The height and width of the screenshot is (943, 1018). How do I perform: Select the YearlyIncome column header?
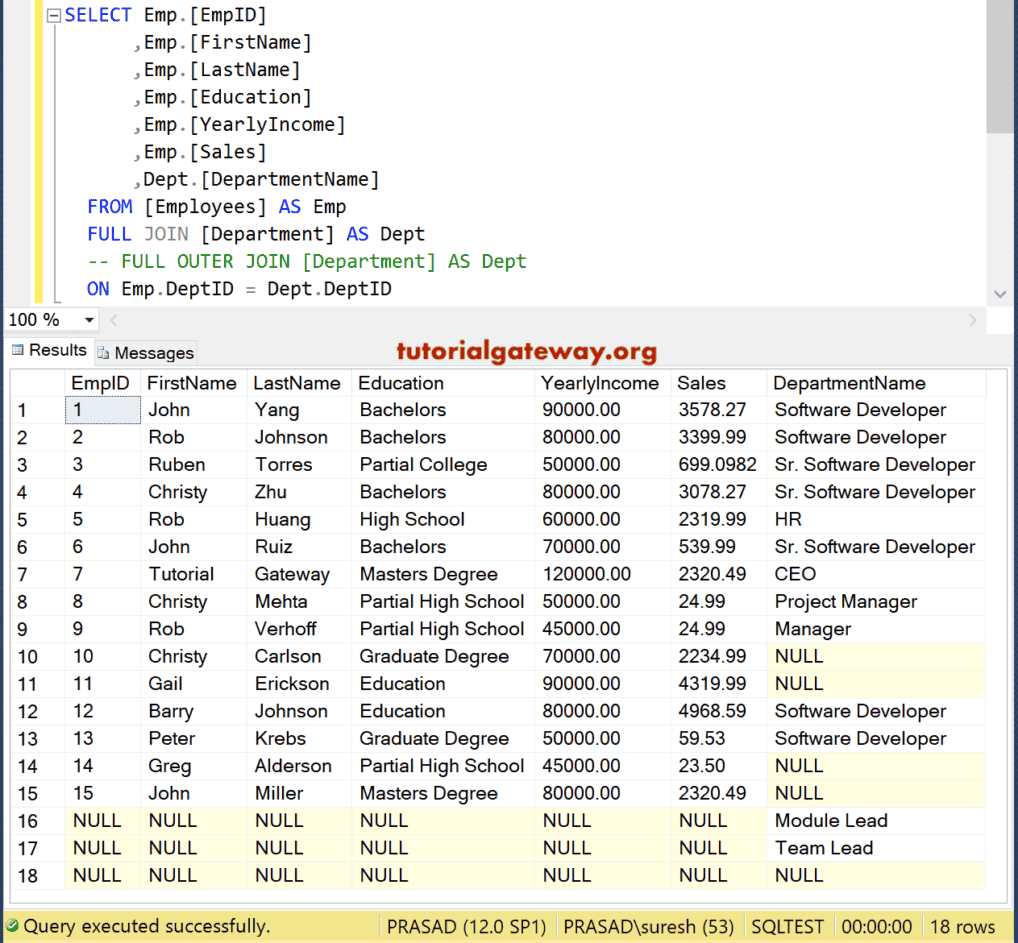click(600, 383)
